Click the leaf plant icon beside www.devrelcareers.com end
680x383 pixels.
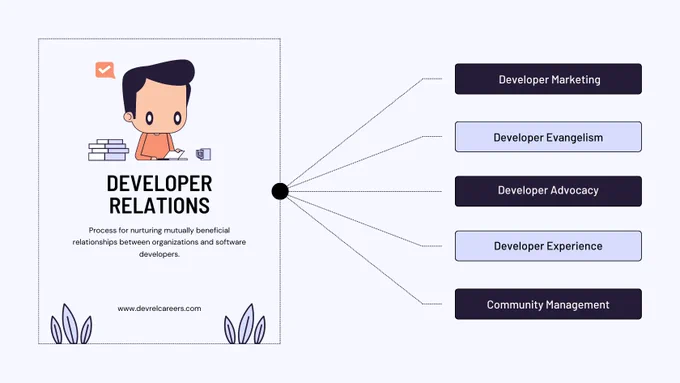(x=245, y=324)
